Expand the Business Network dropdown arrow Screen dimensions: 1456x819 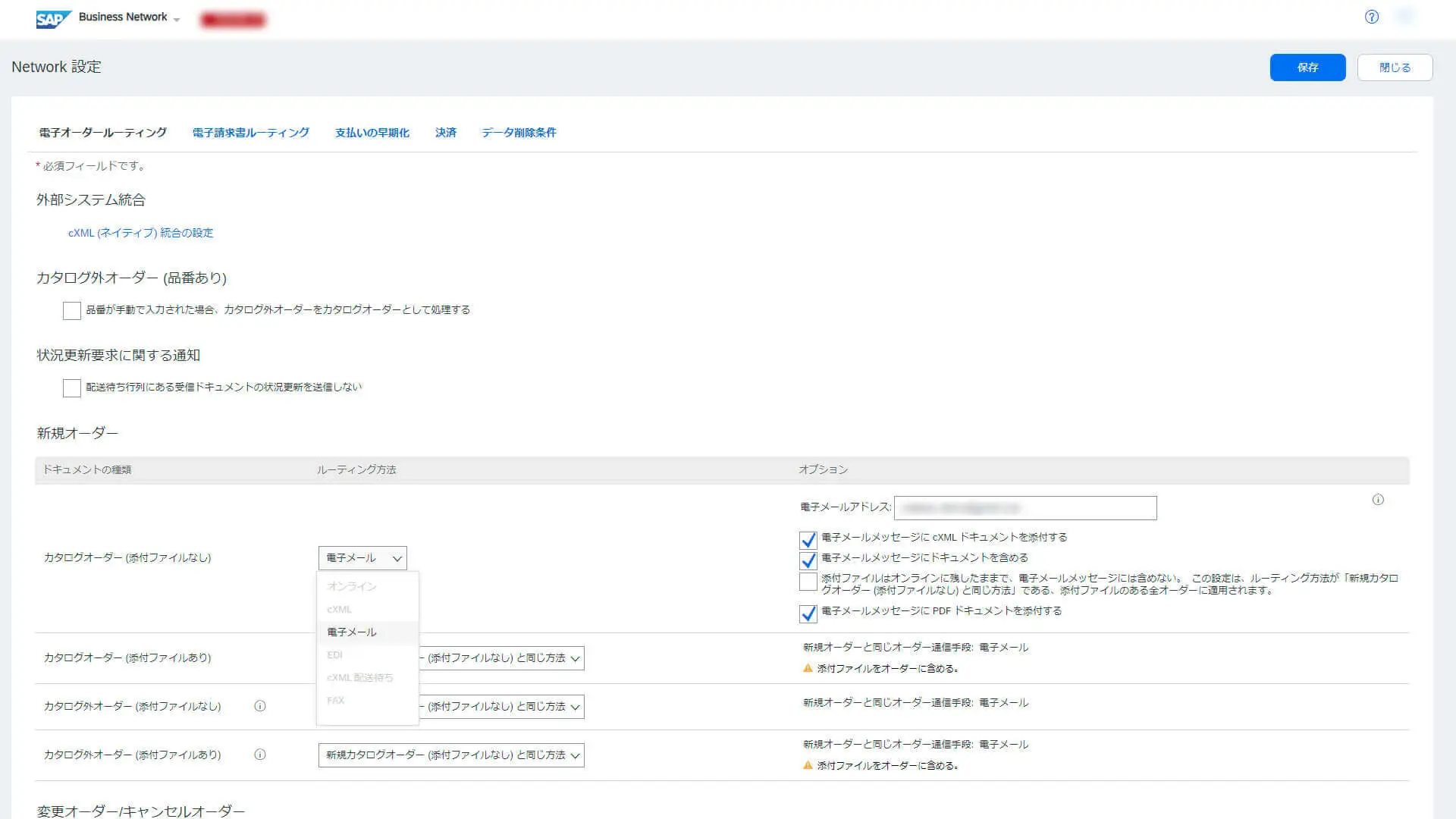[x=177, y=20]
